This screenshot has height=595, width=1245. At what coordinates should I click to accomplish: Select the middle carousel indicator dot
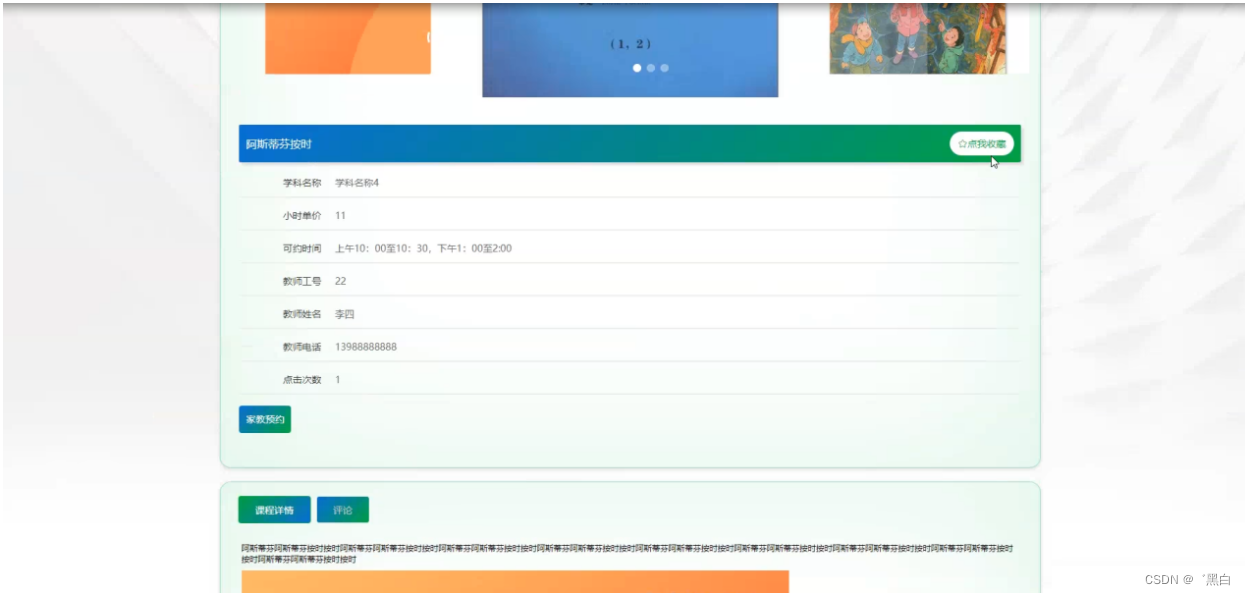click(650, 69)
